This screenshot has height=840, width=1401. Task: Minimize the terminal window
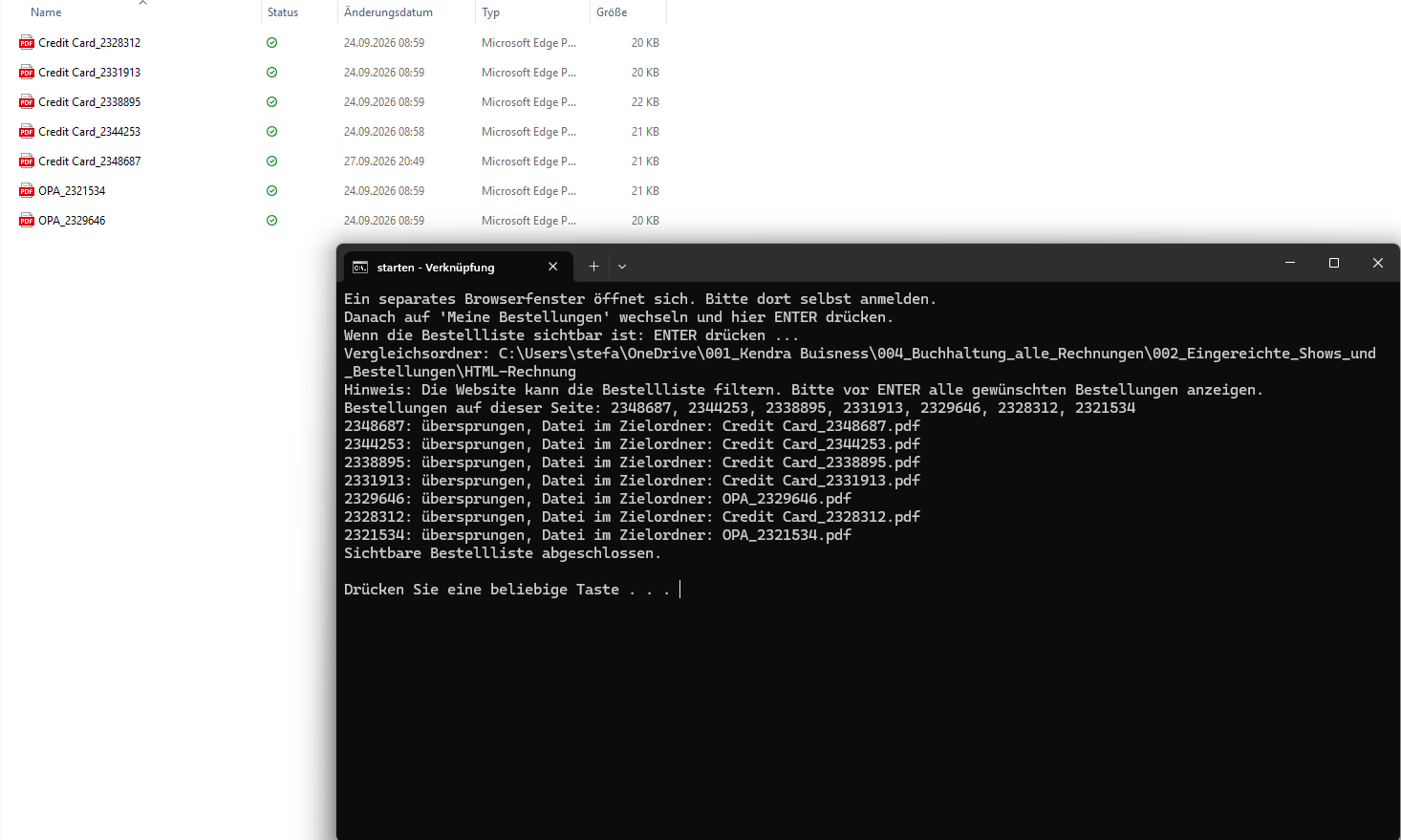(x=1290, y=263)
